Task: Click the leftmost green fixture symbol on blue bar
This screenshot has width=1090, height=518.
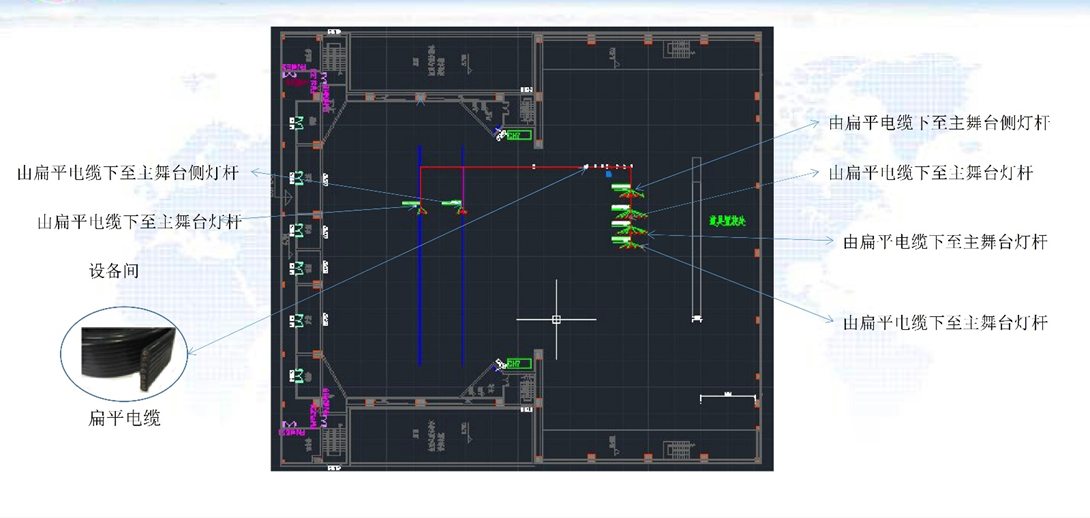Action: point(412,204)
